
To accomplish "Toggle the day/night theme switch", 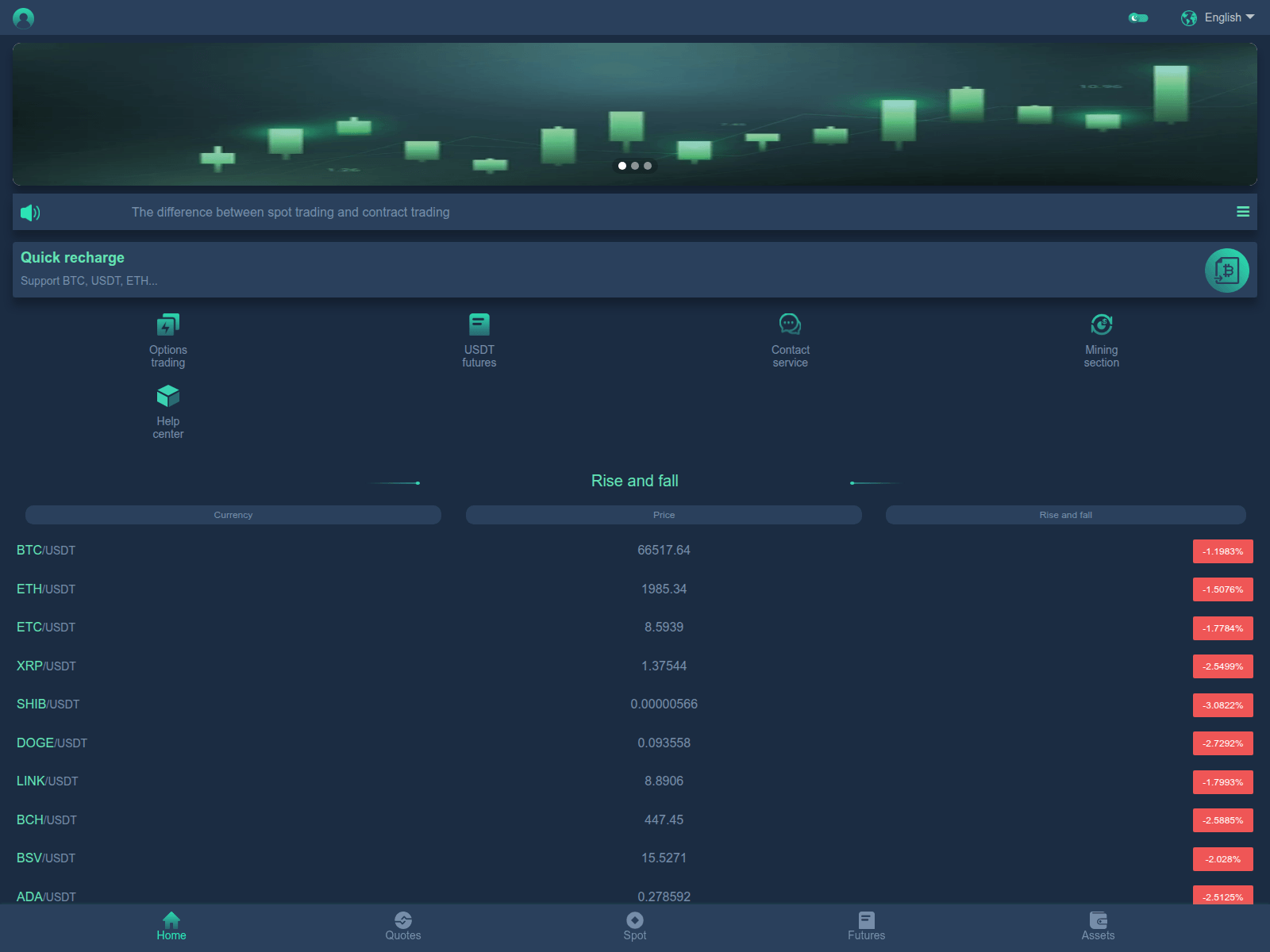I will pos(1138,17).
